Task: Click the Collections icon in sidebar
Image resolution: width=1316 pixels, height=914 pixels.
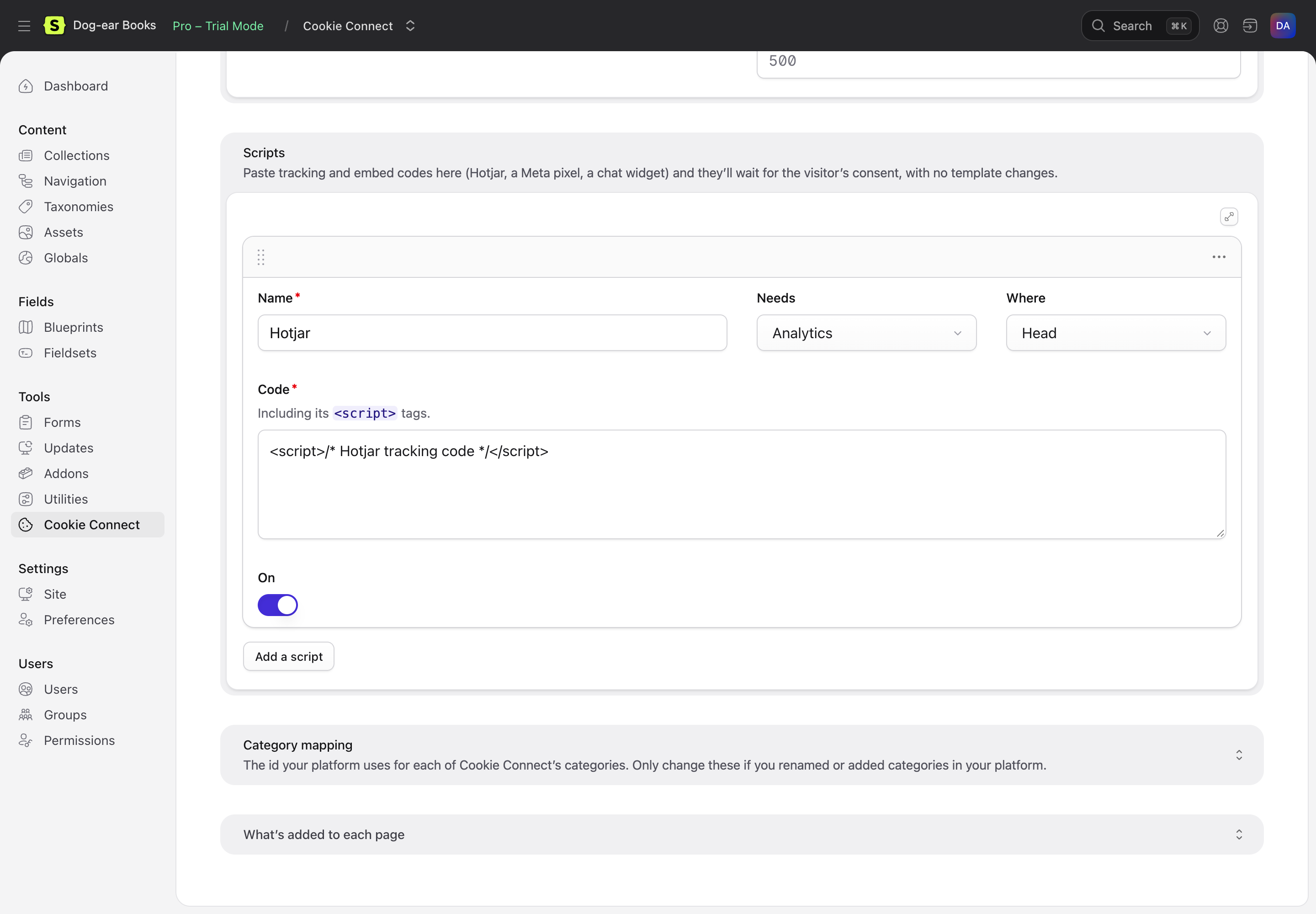Action: [26, 156]
